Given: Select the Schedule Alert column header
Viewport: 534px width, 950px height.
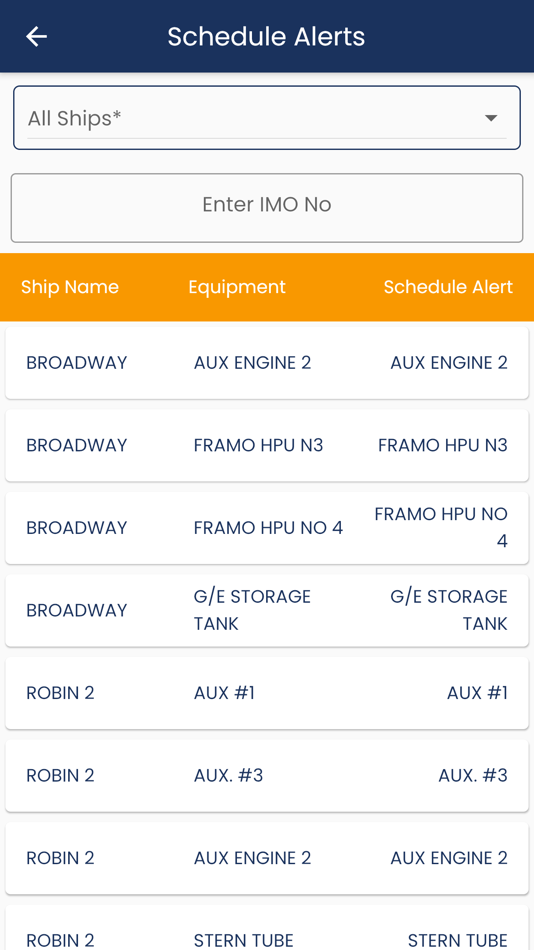Looking at the screenshot, I should 448,287.
